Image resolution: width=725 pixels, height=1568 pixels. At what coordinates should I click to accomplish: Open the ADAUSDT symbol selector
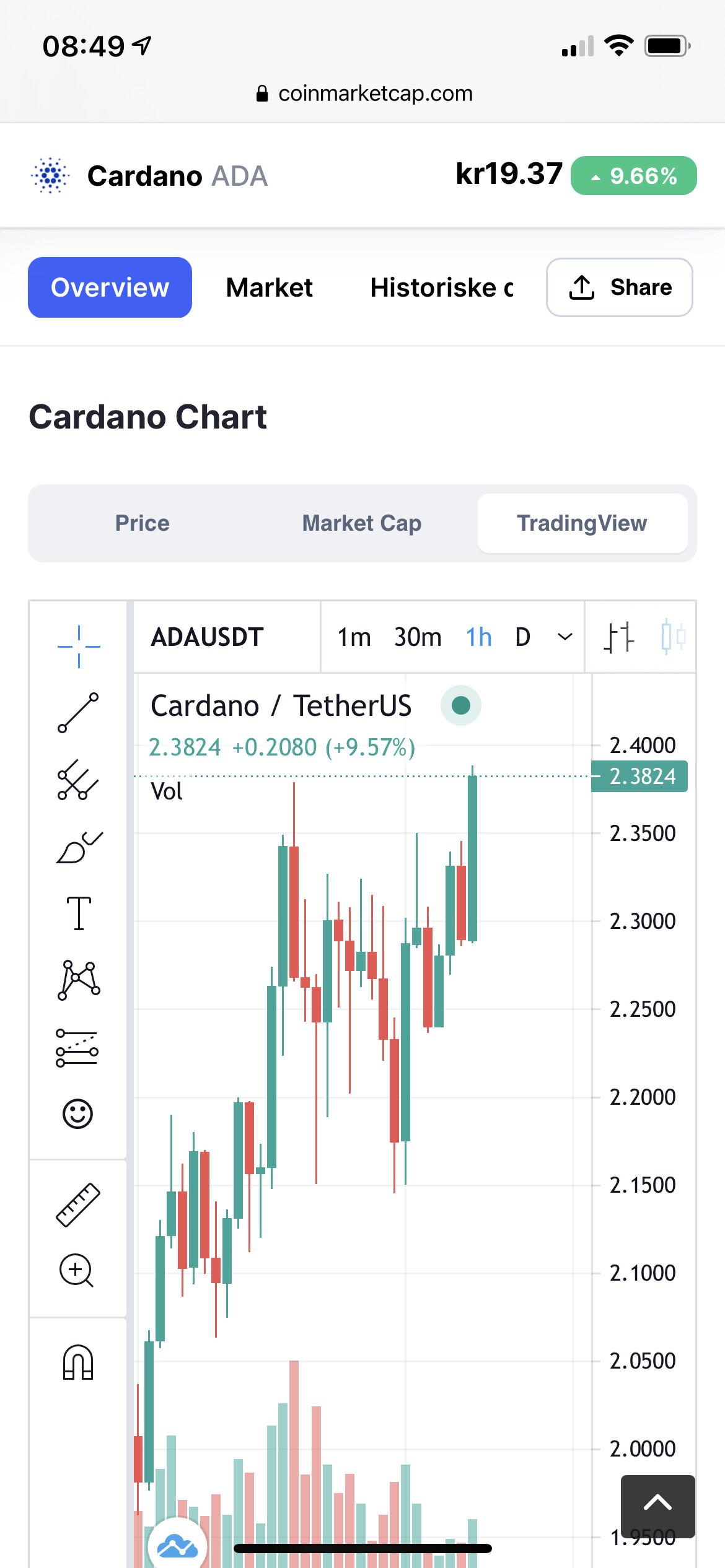pyautogui.click(x=208, y=637)
